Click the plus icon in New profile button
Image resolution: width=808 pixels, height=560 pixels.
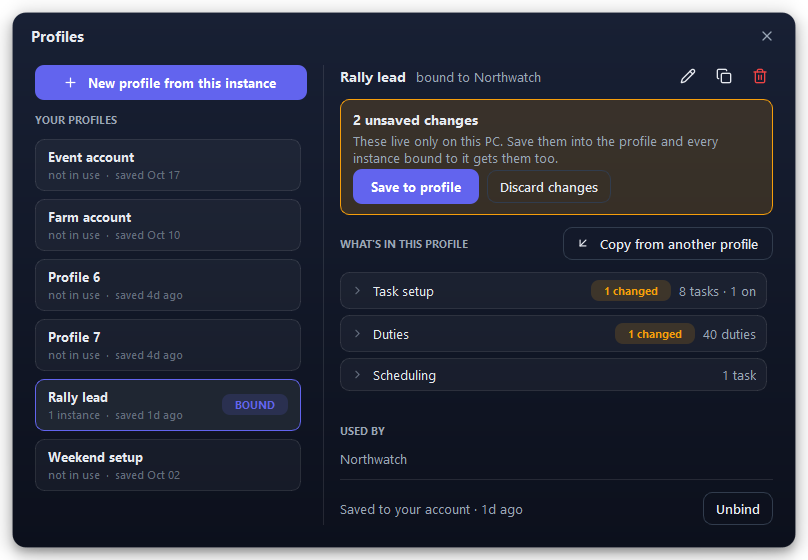tap(71, 83)
